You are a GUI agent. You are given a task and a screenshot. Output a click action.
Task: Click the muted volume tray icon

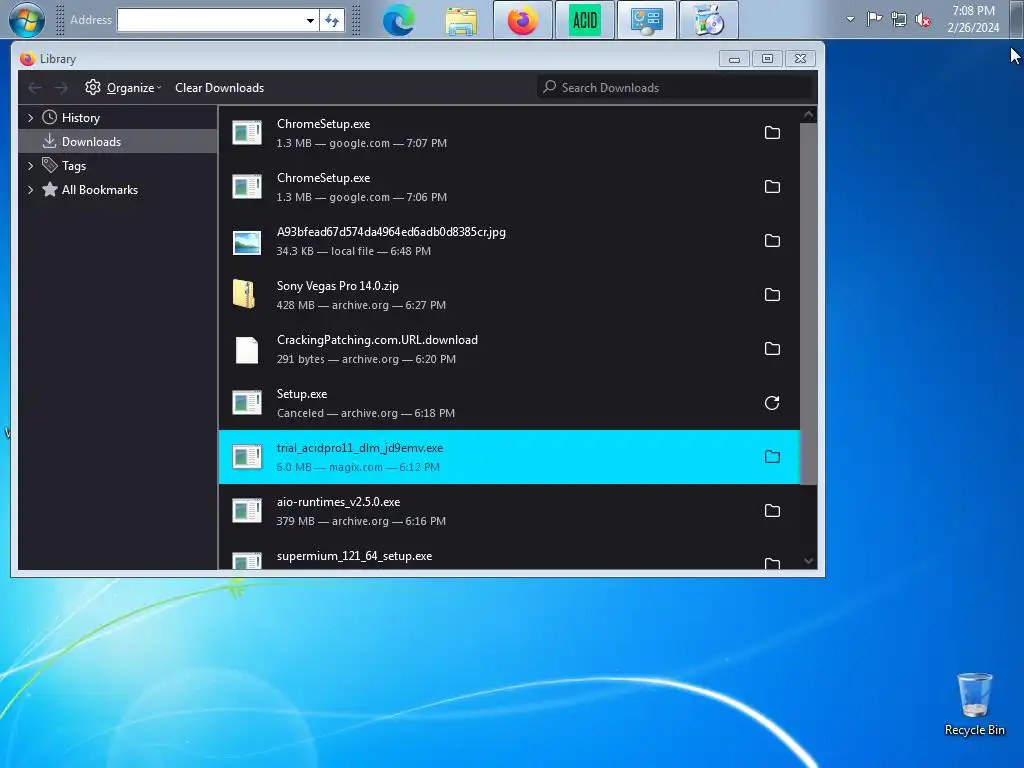923,20
